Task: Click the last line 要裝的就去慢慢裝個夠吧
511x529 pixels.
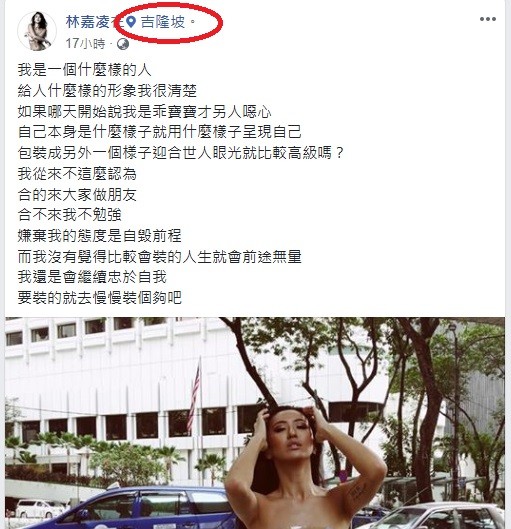Action: coord(100,298)
